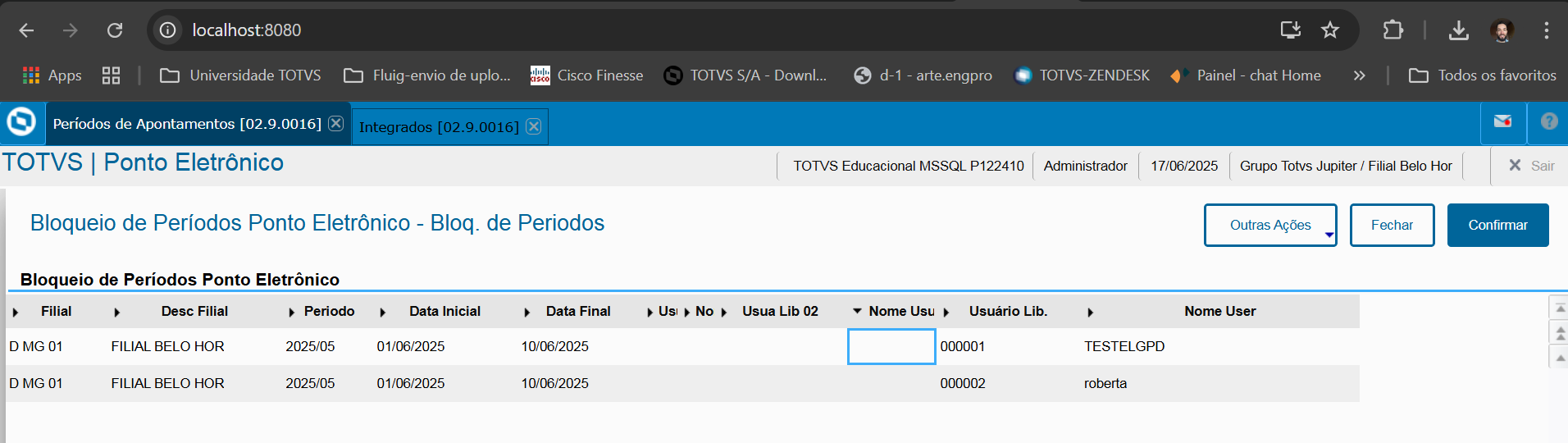Click the site information icon in the address bar
Image resolution: width=1568 pixels, height=443 pixels.
coord(167,30)
